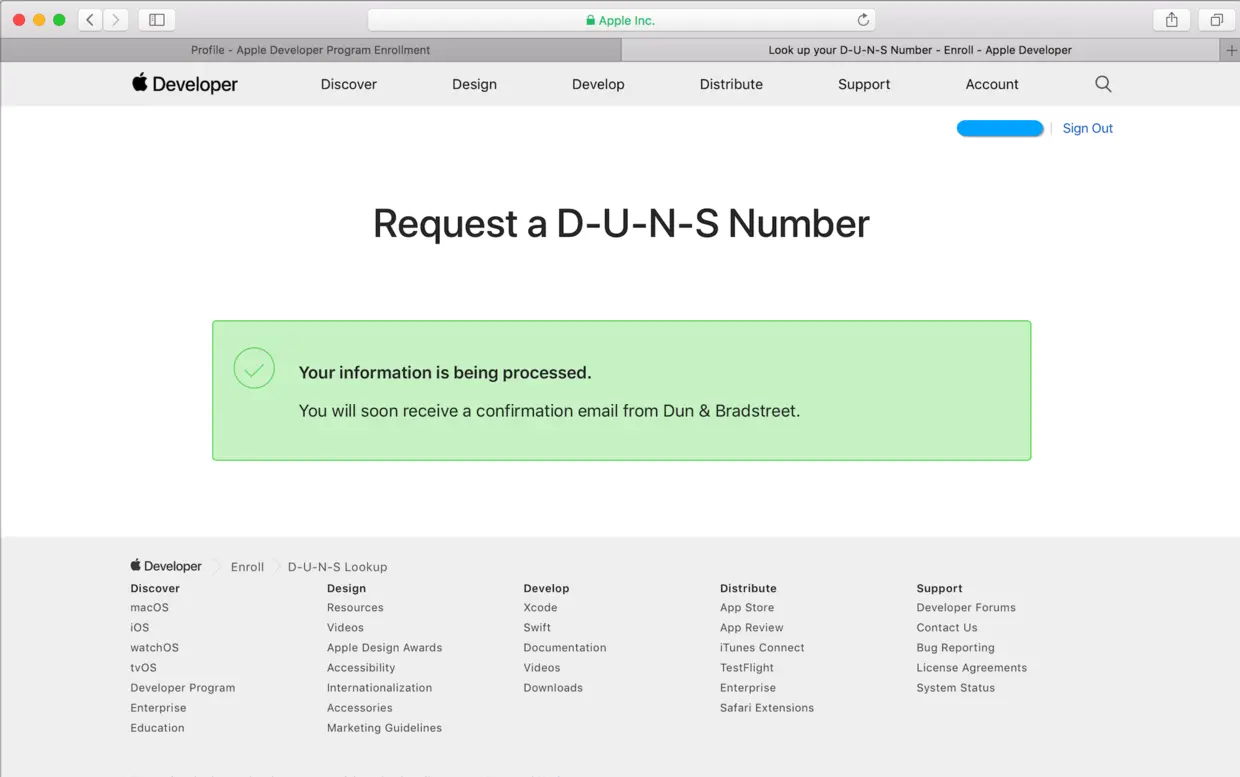This screenshot has width=1240, height=777.
Task: Open iOS footer link
Action: click(139, 628)
